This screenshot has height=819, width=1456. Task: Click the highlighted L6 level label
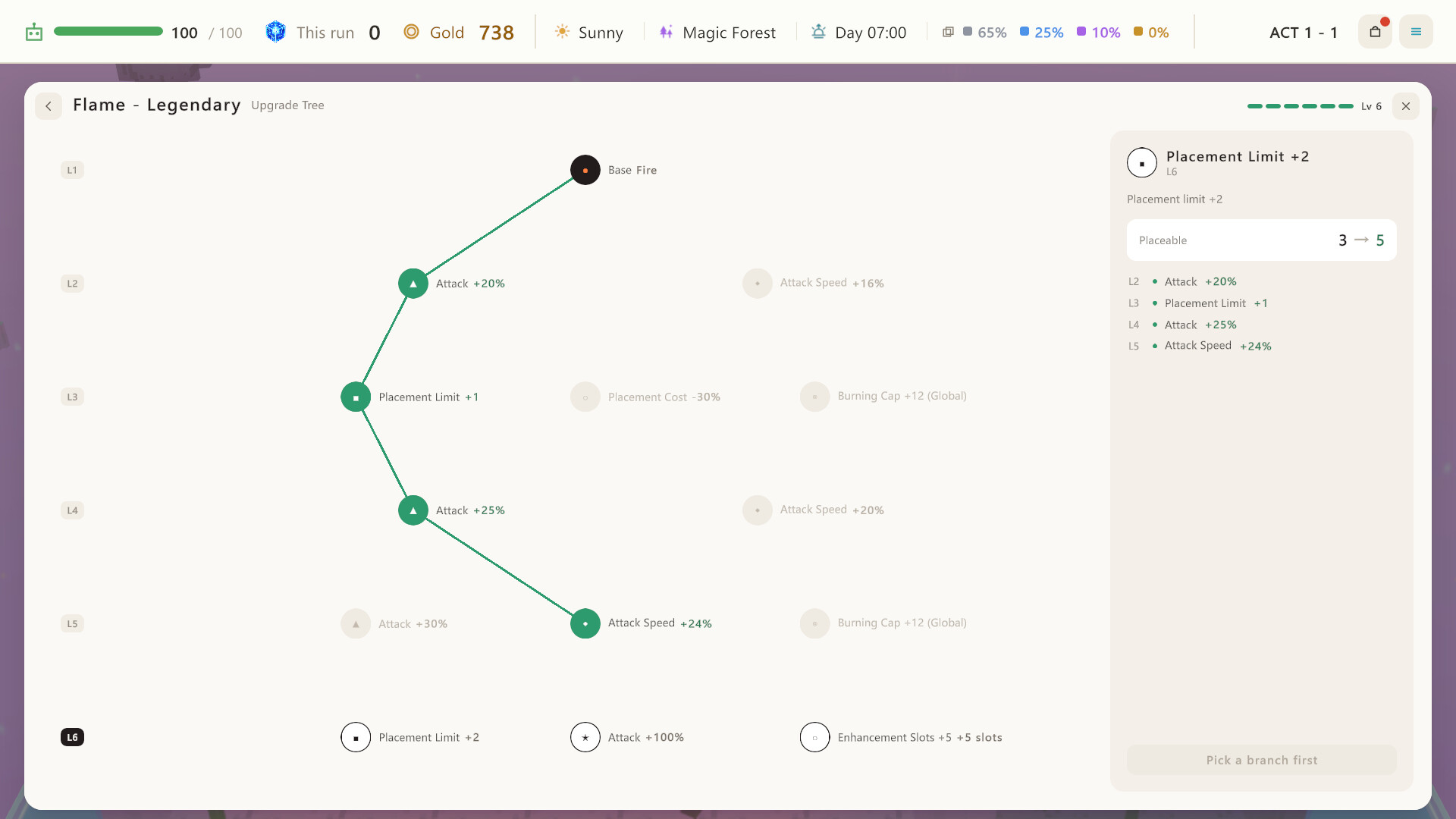click(x=72, y=737)
